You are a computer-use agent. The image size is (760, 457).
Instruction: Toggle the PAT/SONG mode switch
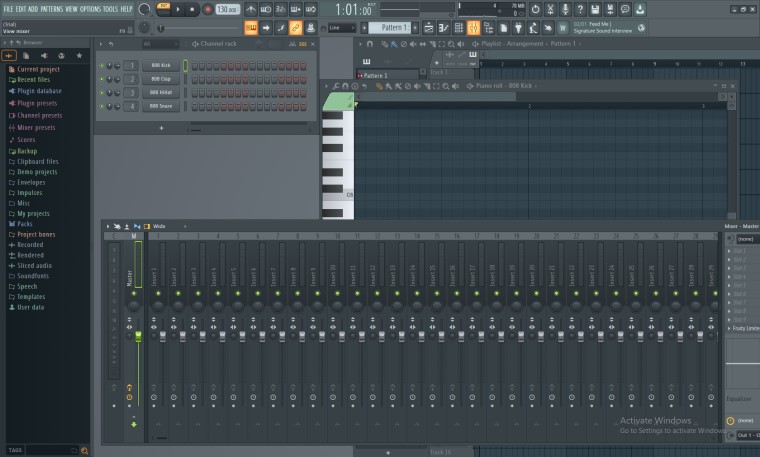[163, 9]
